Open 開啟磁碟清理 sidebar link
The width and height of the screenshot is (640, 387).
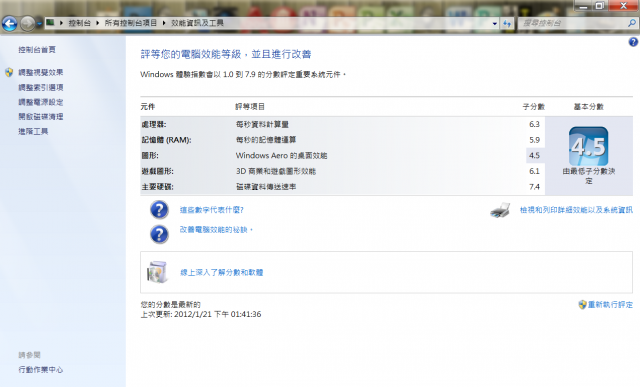(x=40, y=117)
